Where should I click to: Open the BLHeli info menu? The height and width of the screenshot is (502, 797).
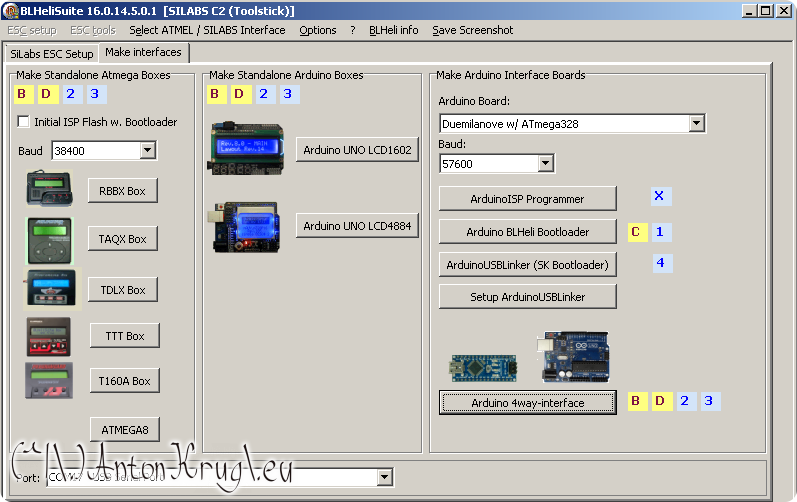click(393, 30)
